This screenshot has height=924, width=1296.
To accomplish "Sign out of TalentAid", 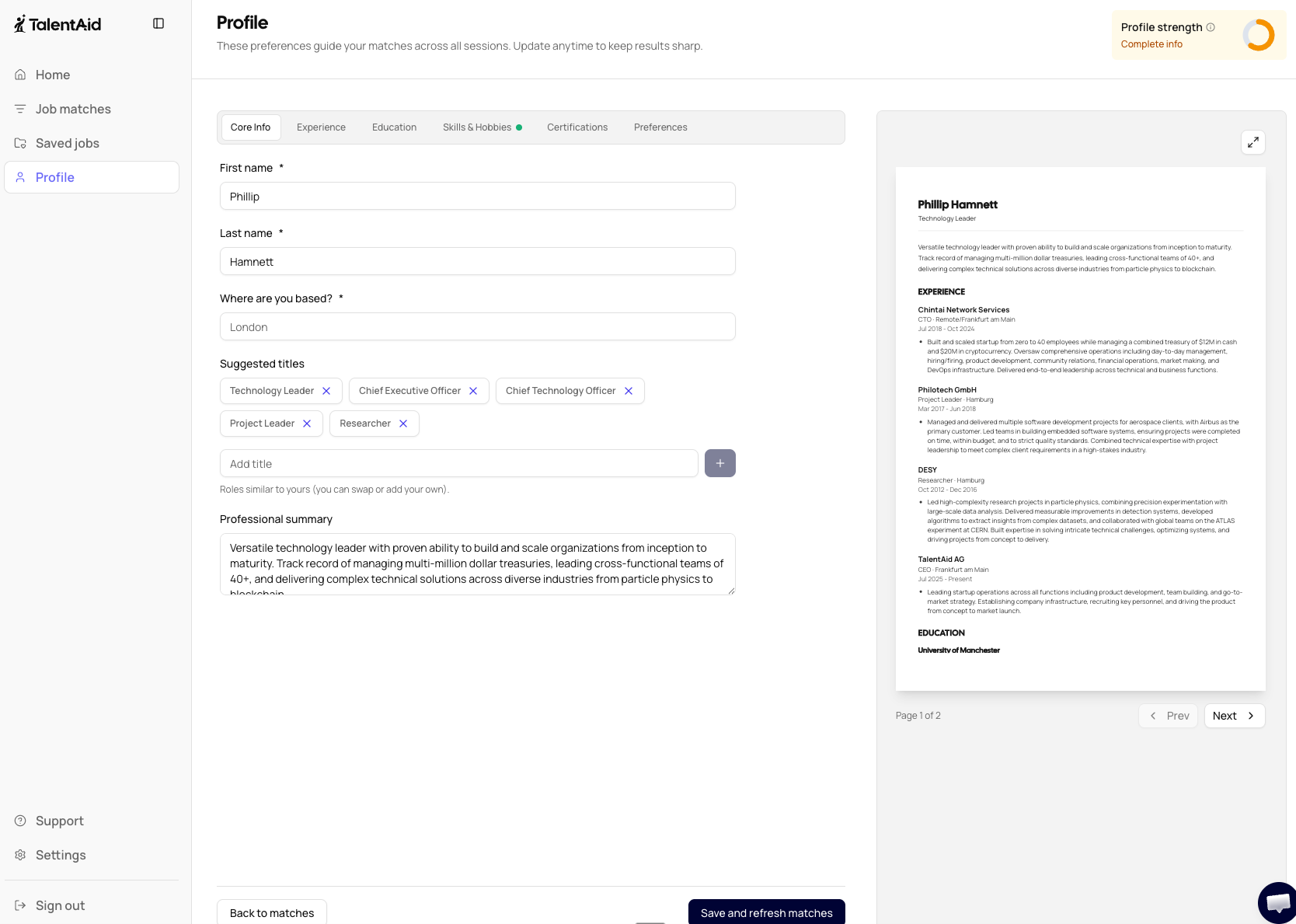I will click(92, 905).
